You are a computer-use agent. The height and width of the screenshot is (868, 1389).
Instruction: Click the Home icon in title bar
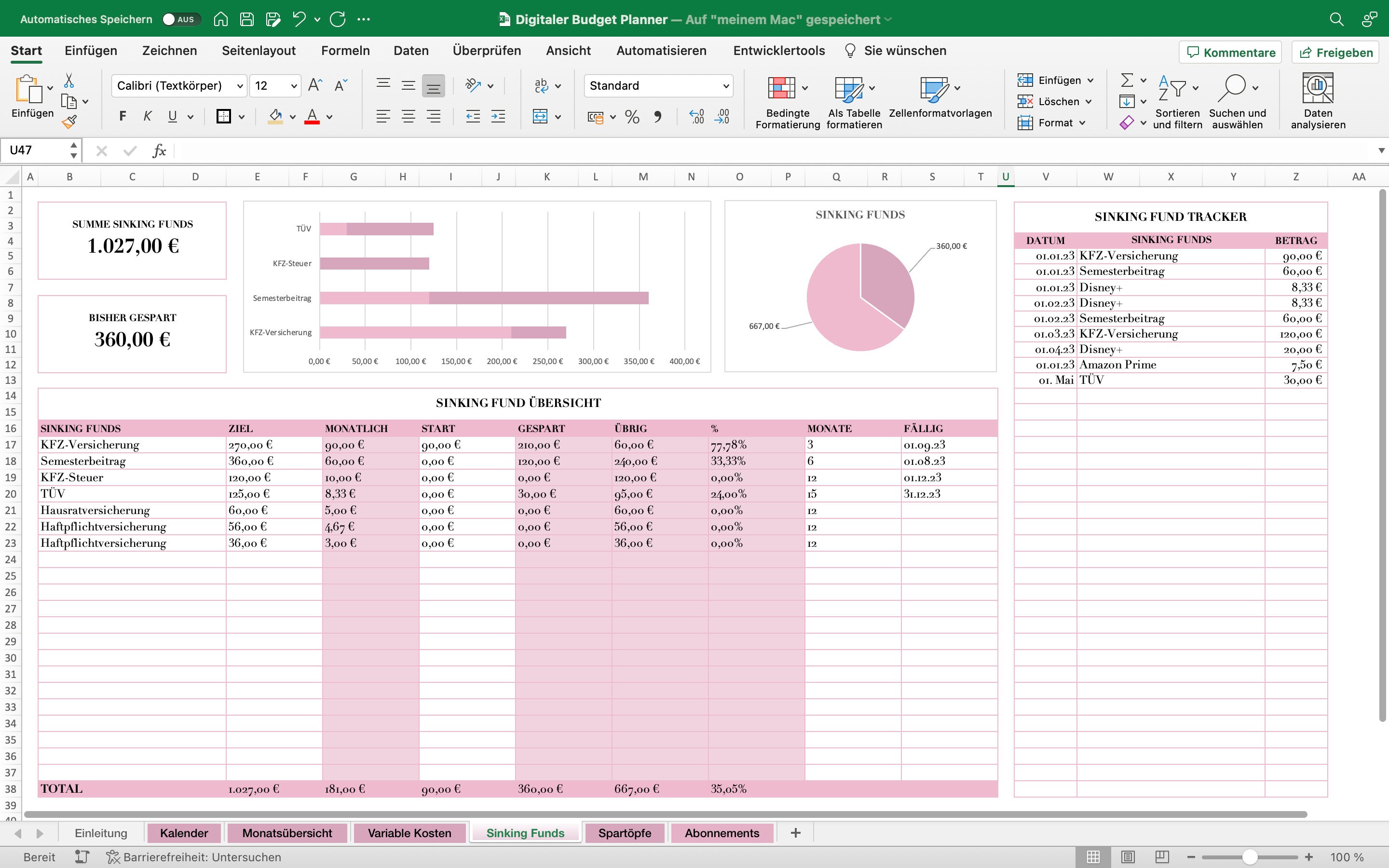coord(220,19)
